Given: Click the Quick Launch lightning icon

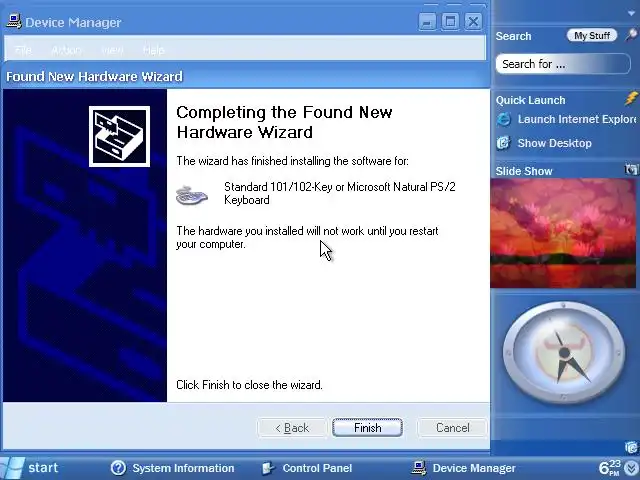Looking at the screenshot, I should pos(631,98).
